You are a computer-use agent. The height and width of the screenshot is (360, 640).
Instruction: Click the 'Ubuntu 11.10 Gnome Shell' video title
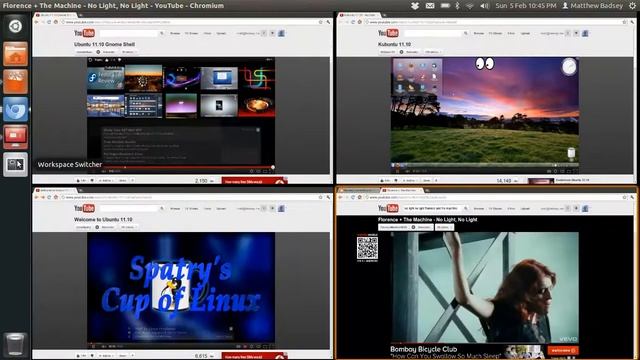[104, 44]
